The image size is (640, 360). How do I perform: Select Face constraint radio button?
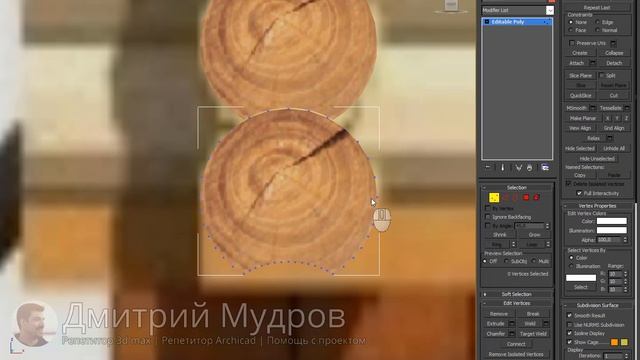[x=571, y=30]
